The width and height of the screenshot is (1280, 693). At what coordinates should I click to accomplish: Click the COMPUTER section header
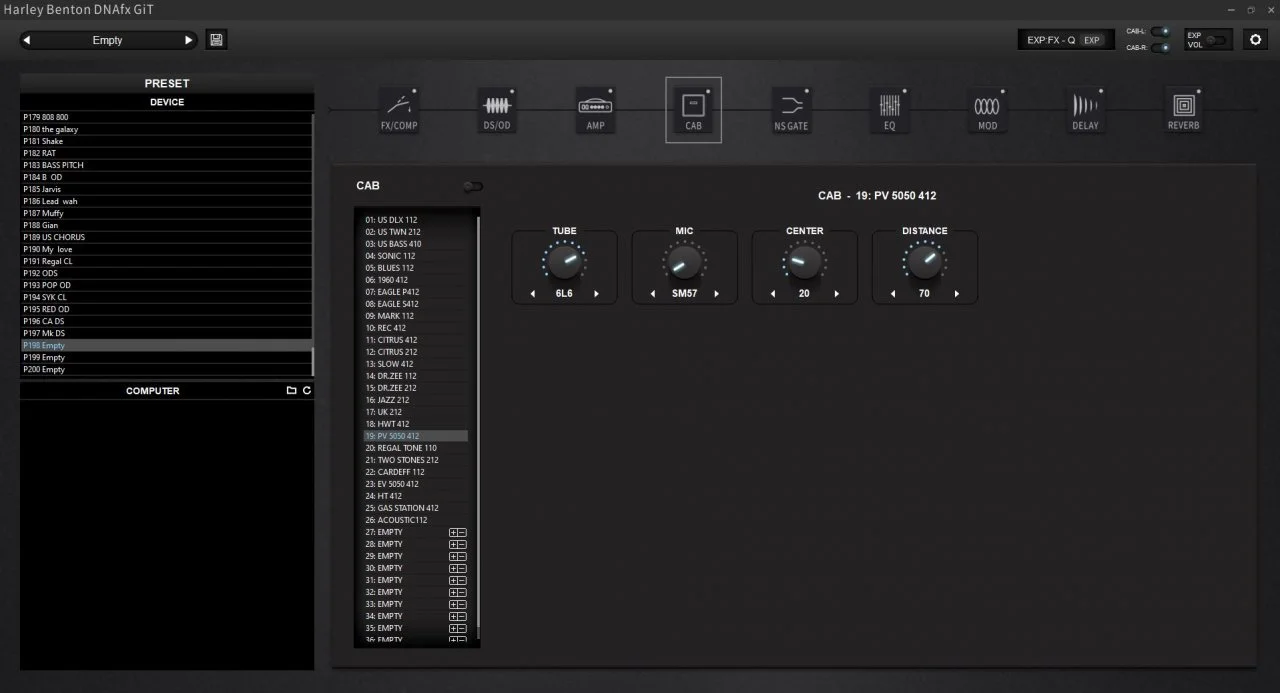pyautogui.click(x=153, y=391)
